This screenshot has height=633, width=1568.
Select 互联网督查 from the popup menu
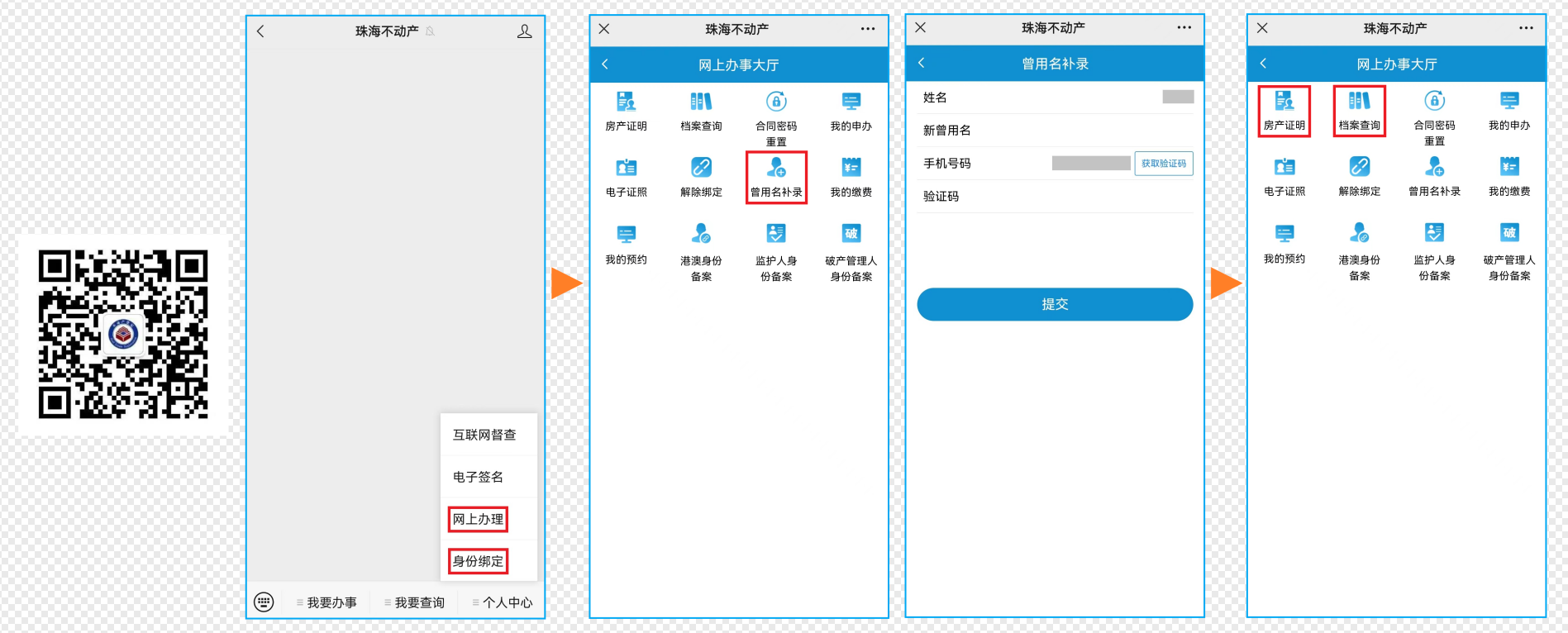(x=484, y=435)
